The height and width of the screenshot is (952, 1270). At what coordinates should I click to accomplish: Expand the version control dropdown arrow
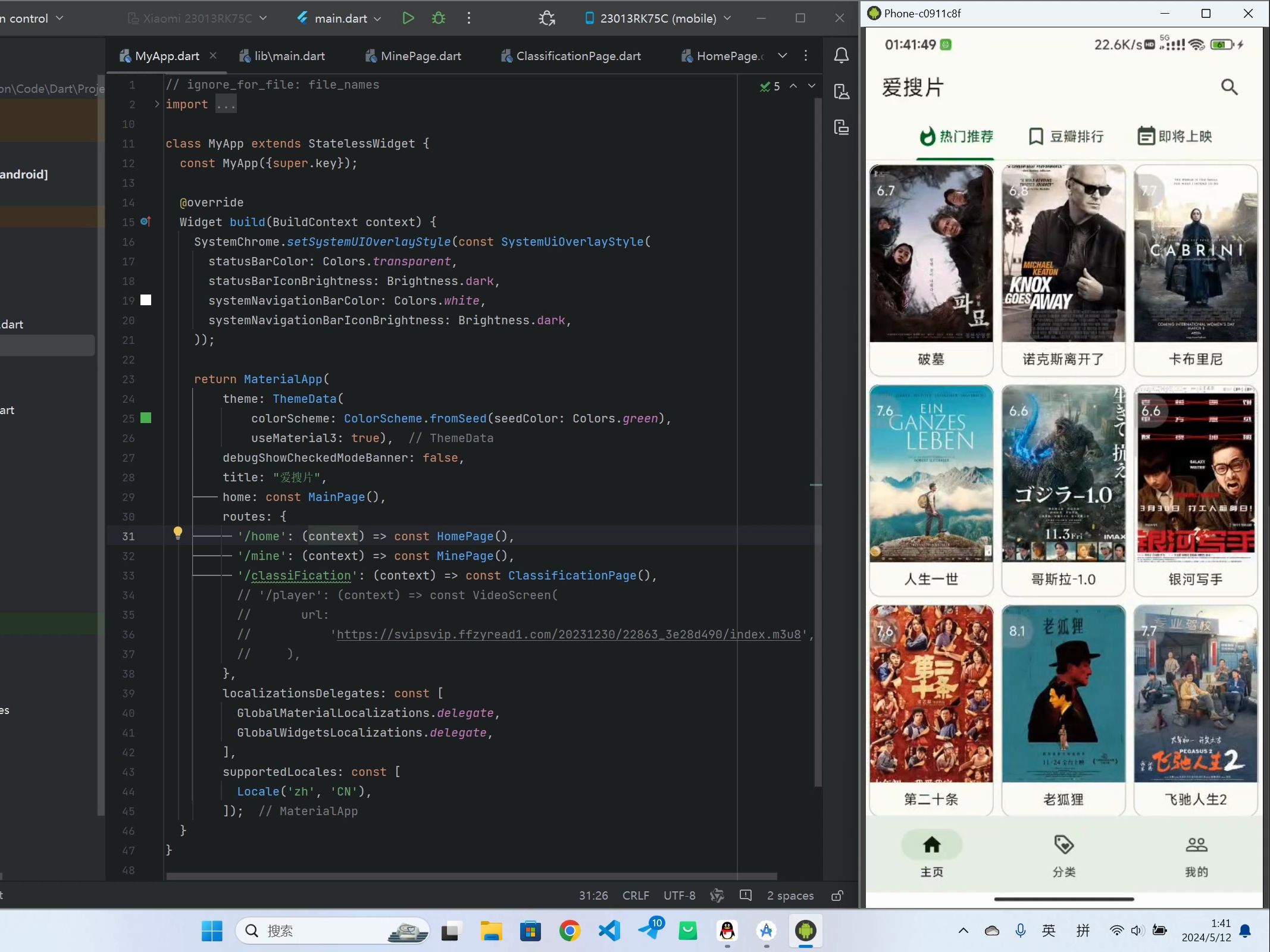coord(60,18)
